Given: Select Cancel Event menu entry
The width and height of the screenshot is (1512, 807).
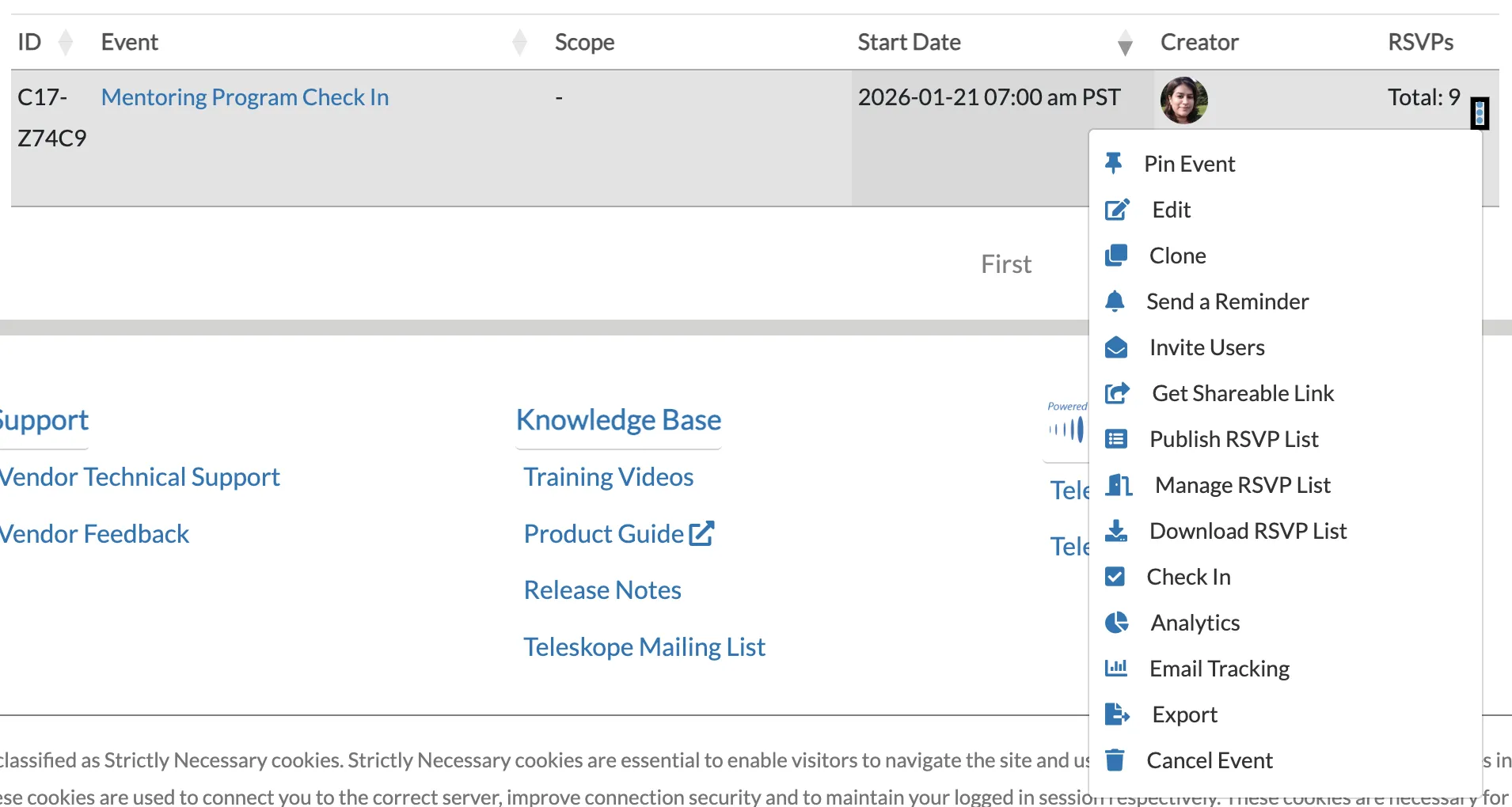Looking at the screenshot, I should 1209,760.
